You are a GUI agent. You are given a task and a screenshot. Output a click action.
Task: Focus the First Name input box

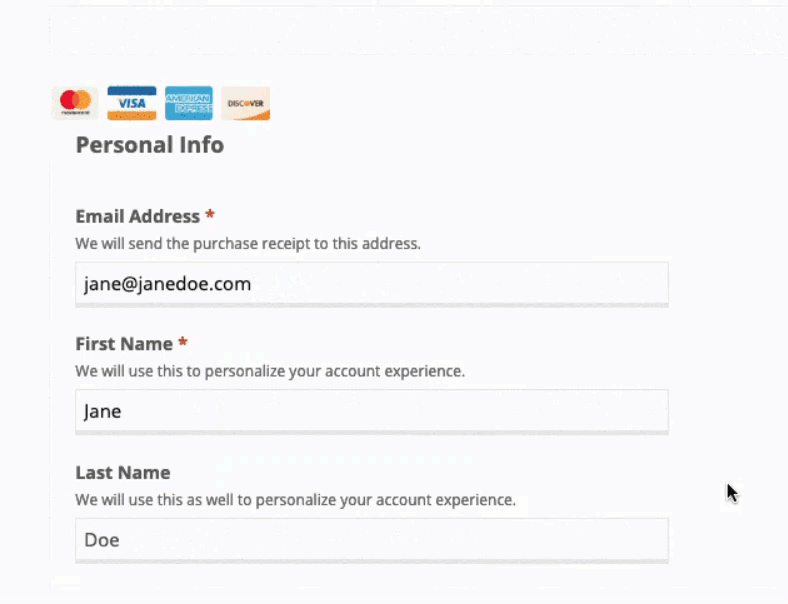(372, 411)
